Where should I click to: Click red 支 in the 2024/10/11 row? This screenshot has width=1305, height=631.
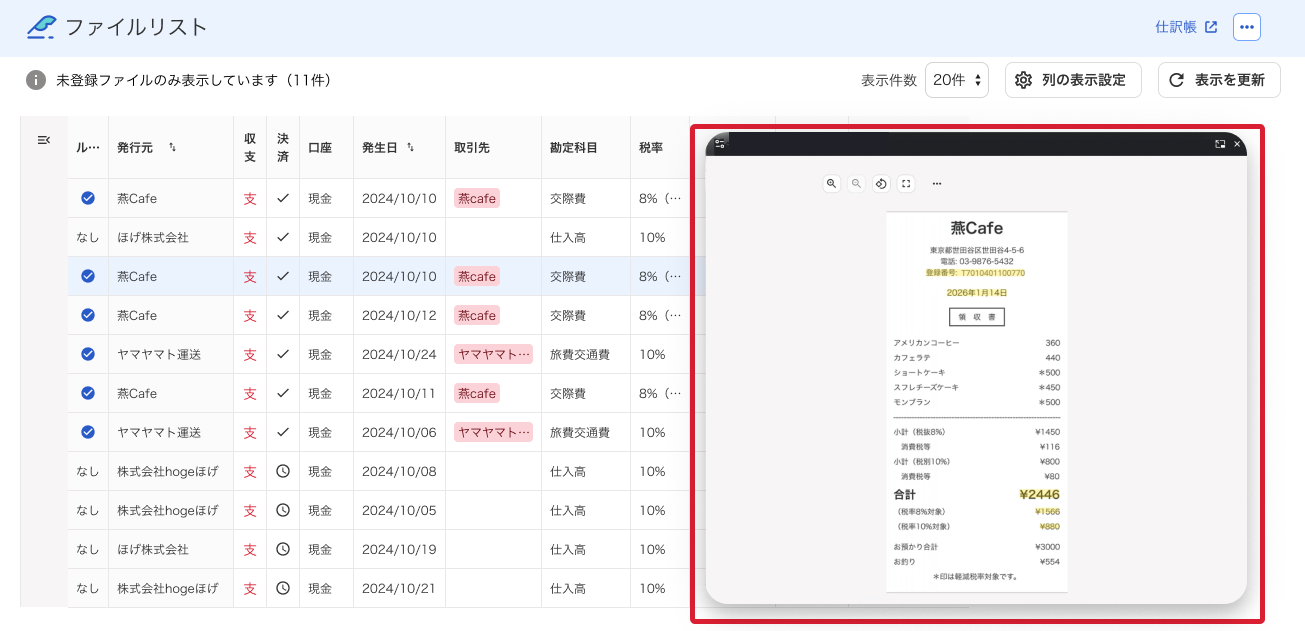[x=250, y=393]
